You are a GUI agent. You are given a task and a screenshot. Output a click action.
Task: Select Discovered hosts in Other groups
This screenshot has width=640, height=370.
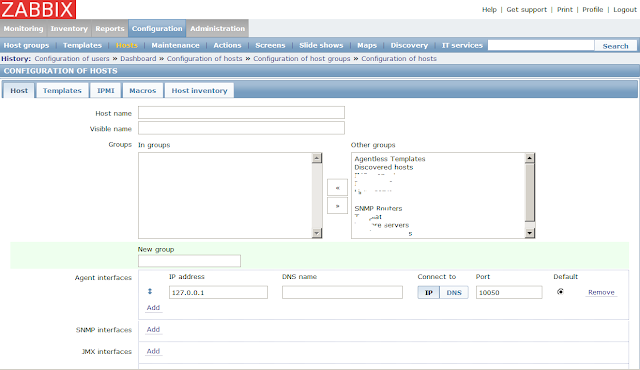(384, 167)
